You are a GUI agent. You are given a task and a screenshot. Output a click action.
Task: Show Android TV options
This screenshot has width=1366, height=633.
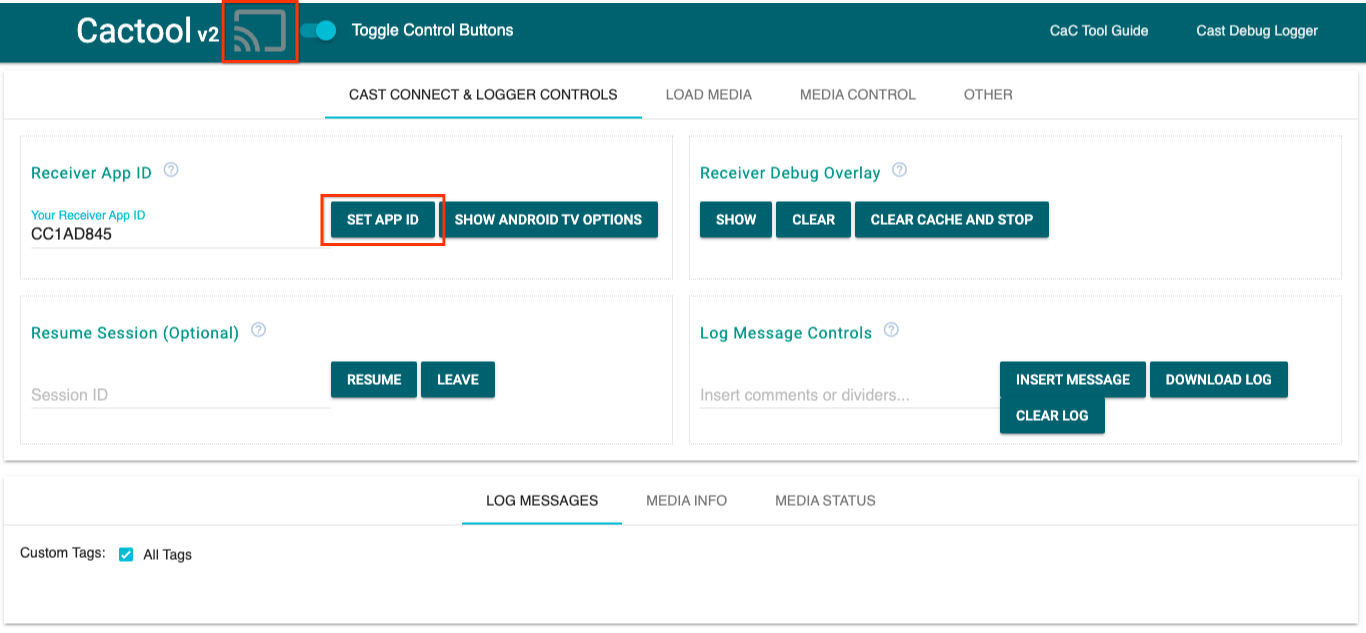point(550,219)
